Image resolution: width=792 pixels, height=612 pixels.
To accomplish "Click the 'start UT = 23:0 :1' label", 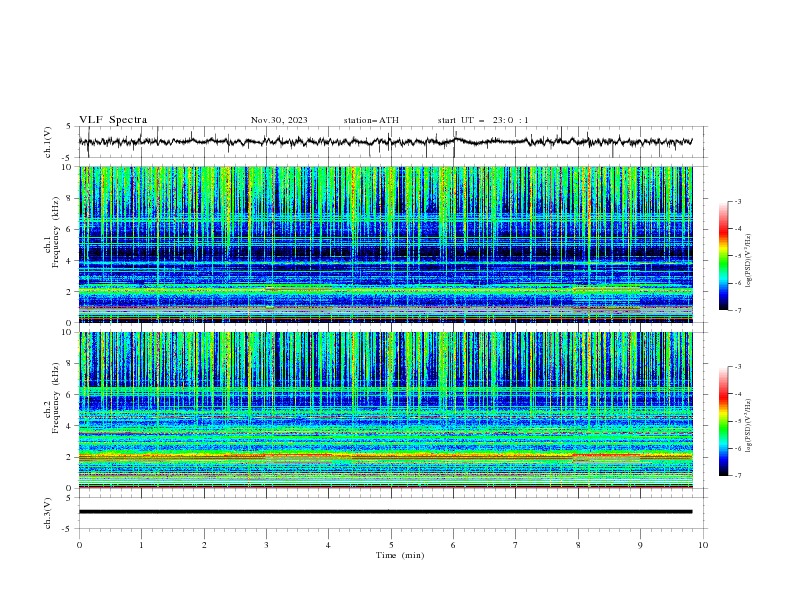I will pos(483,120).
